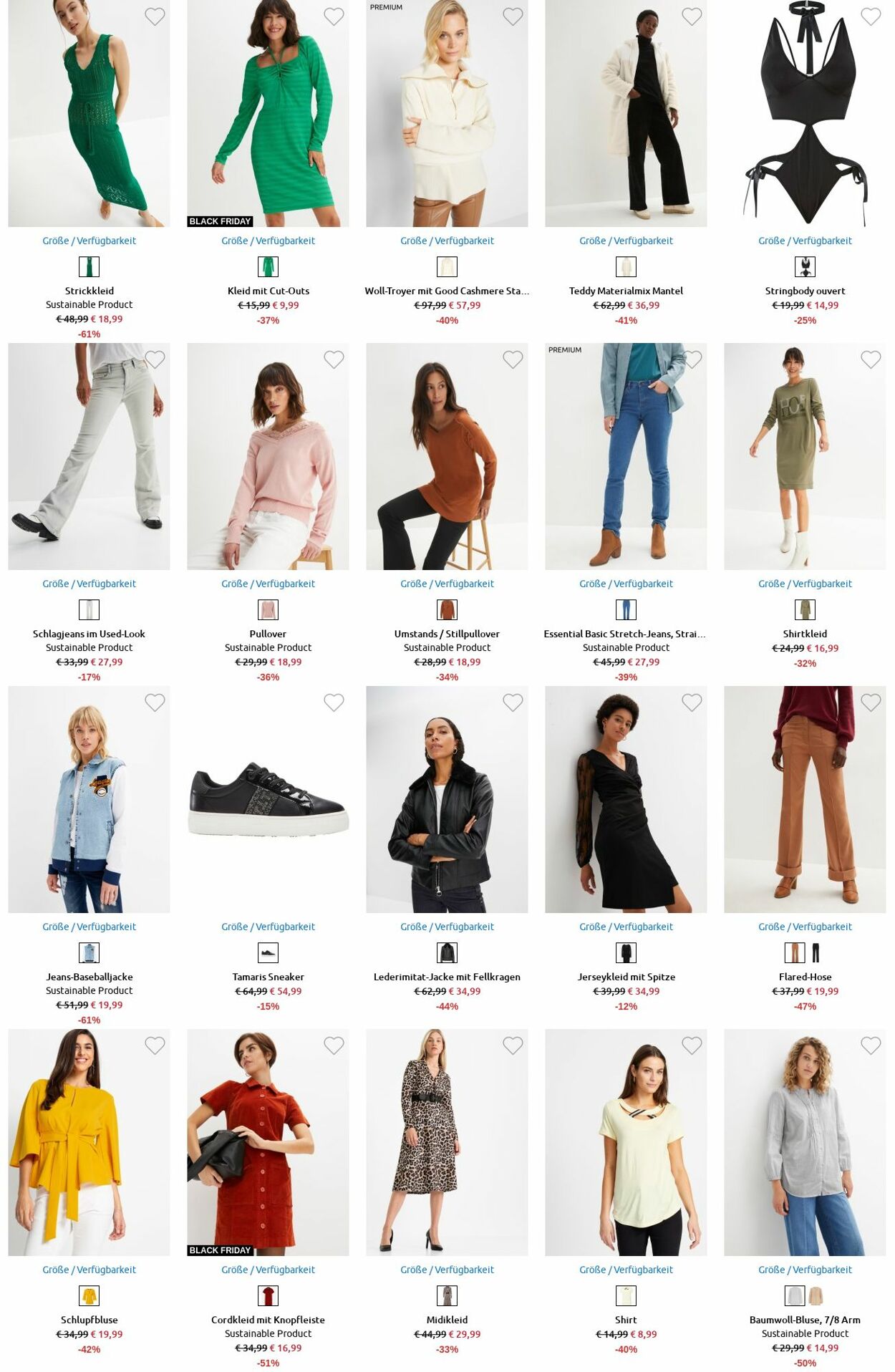The height and width of the screenshot is (1372, 895).
Task: Open Größe / Verfügbarkeit for Teddy Materialmix Mantel
Action: [x=626, y=241]
